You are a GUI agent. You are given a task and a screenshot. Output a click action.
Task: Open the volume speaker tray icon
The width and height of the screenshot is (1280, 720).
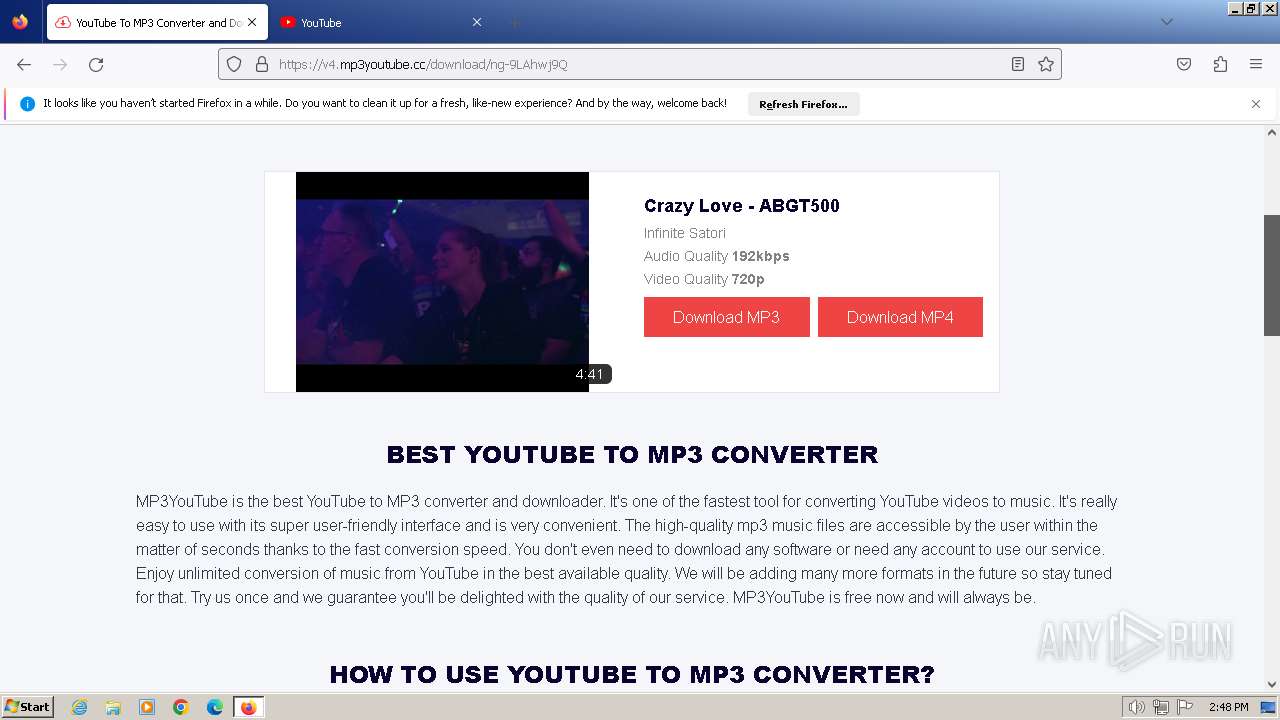(1136, 707)
